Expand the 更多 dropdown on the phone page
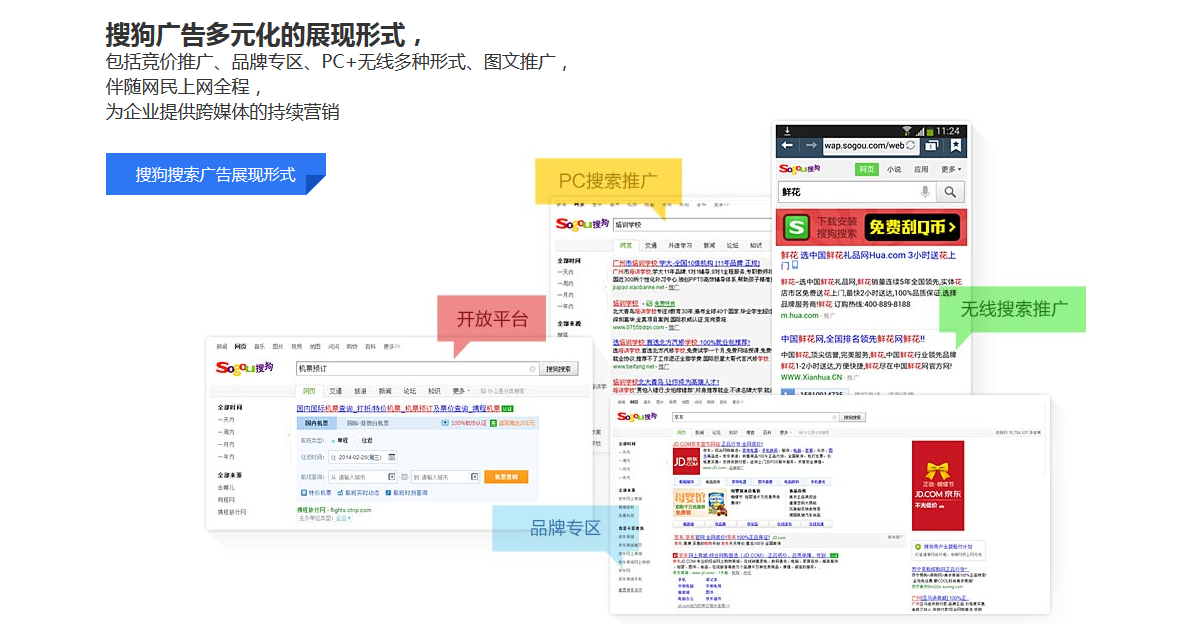This screenshot has width=1200, height=637. pos(950,169)
